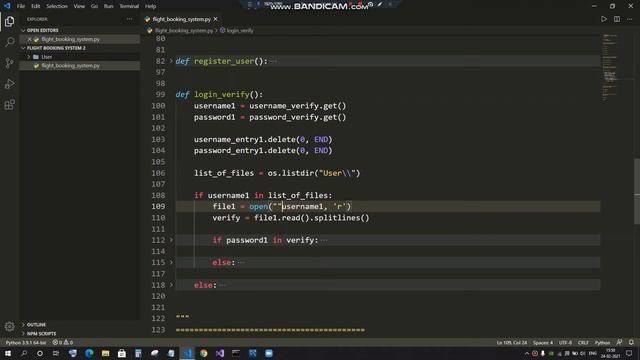640x360 pixels.
Task: Change end of line sequence CRLF
Action: [x=583, y=342]
